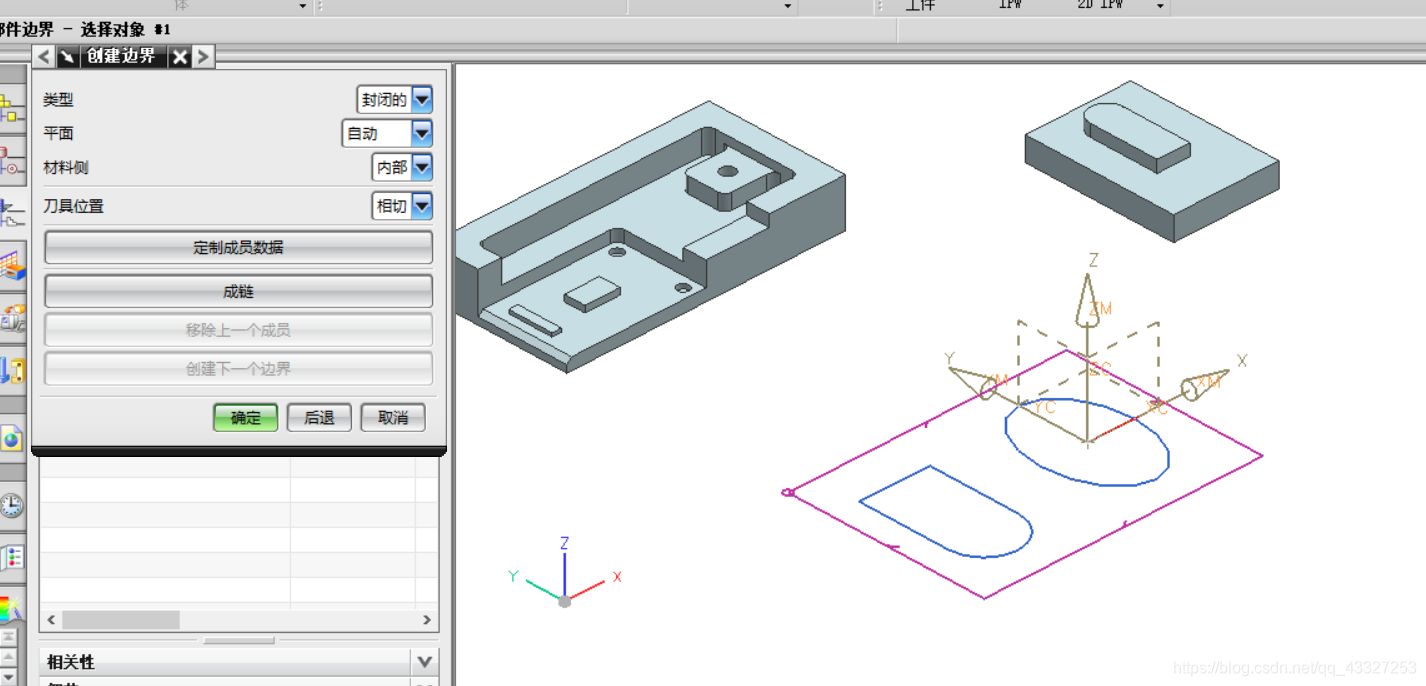The width and height of the screenshot is (1426, 686).
Task: Open the Roles list sidebar tab
Action: pos(12,557)
